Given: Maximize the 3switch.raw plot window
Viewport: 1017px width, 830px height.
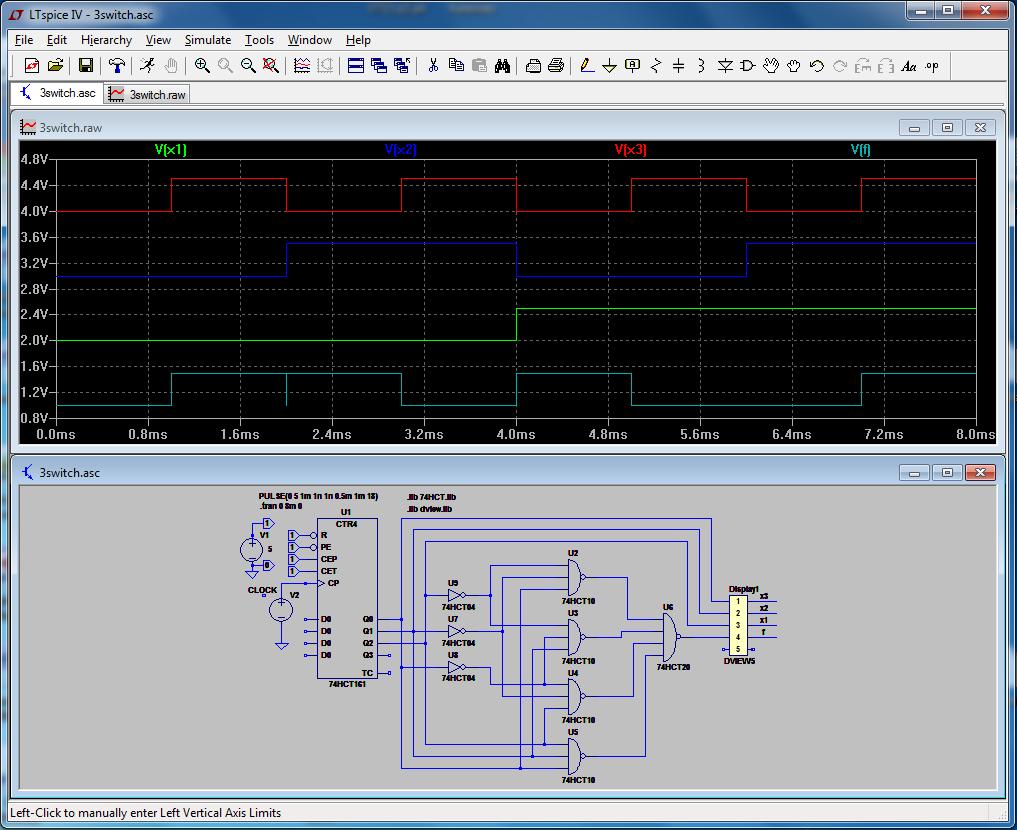Looking at the screenshot, I should tap(947, 128).
